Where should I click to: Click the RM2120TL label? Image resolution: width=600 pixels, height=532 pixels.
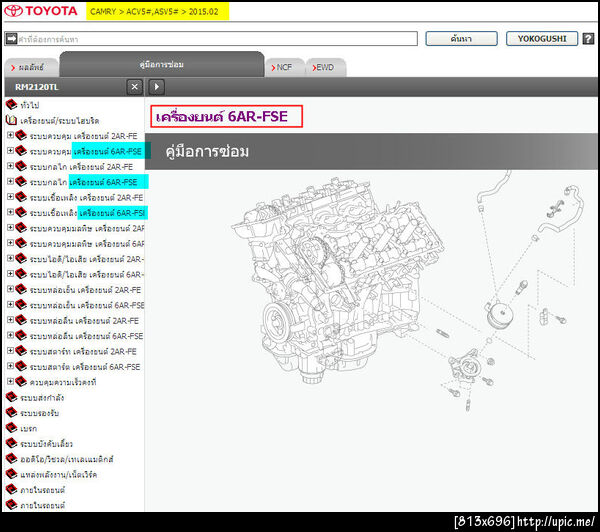tap(37, 87)
